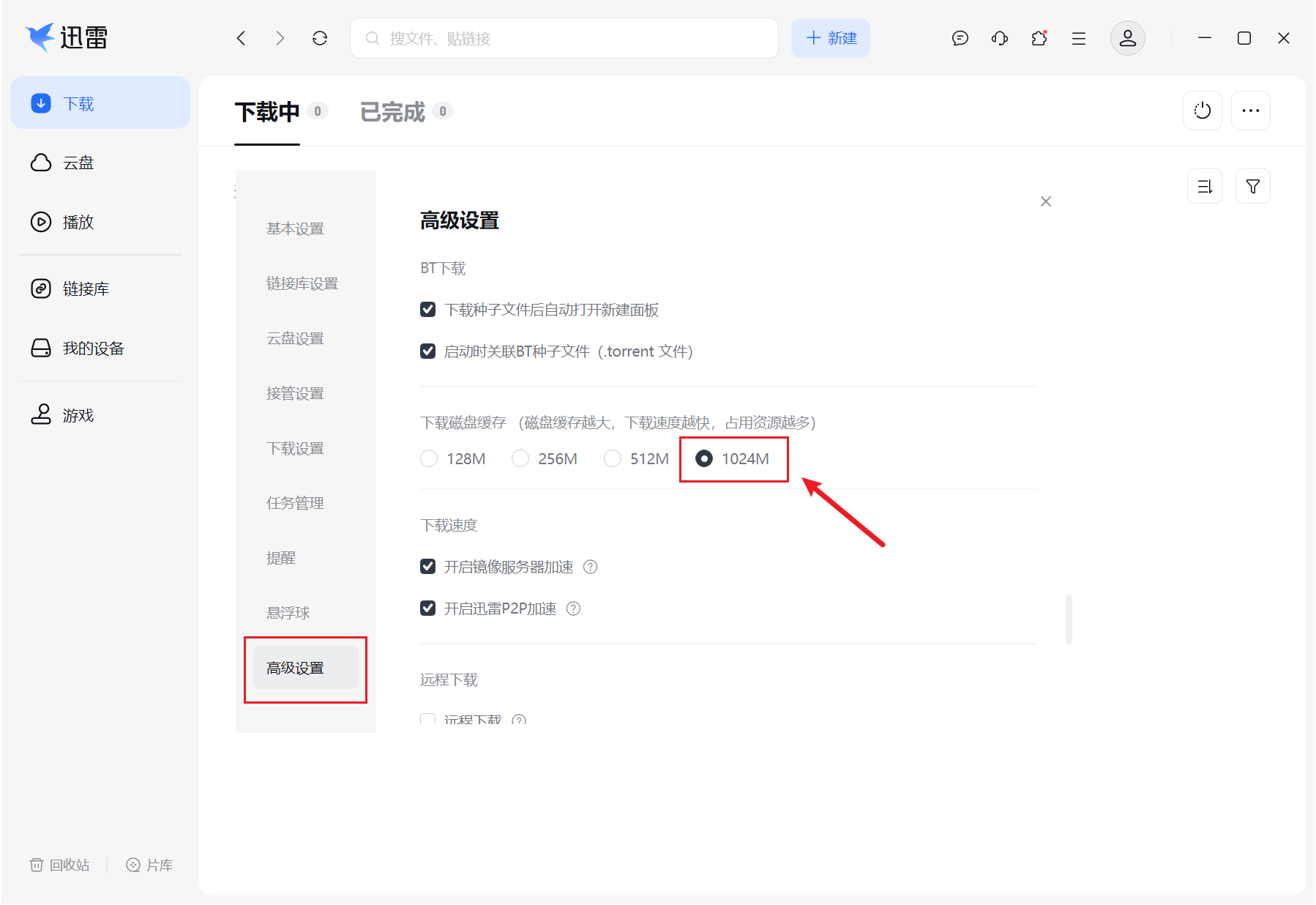Open 下载设置 settings section
This screenshot has height=905, width=1316.
click(295, 448)
